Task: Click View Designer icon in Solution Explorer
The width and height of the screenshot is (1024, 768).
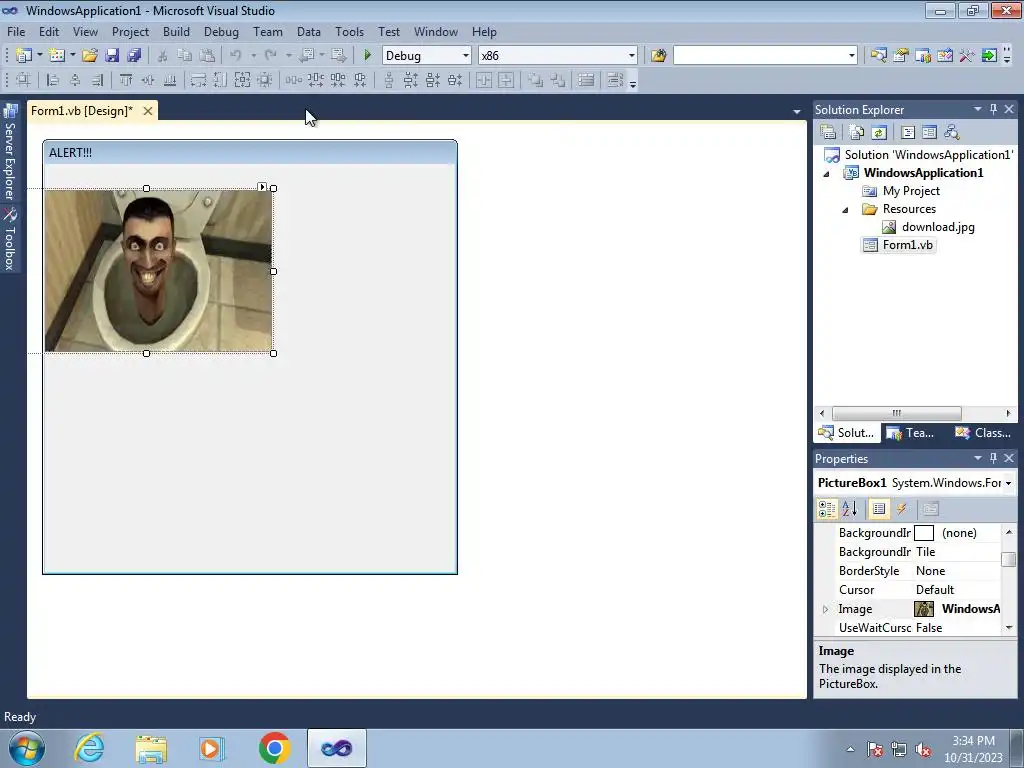Action: point(929,133)
